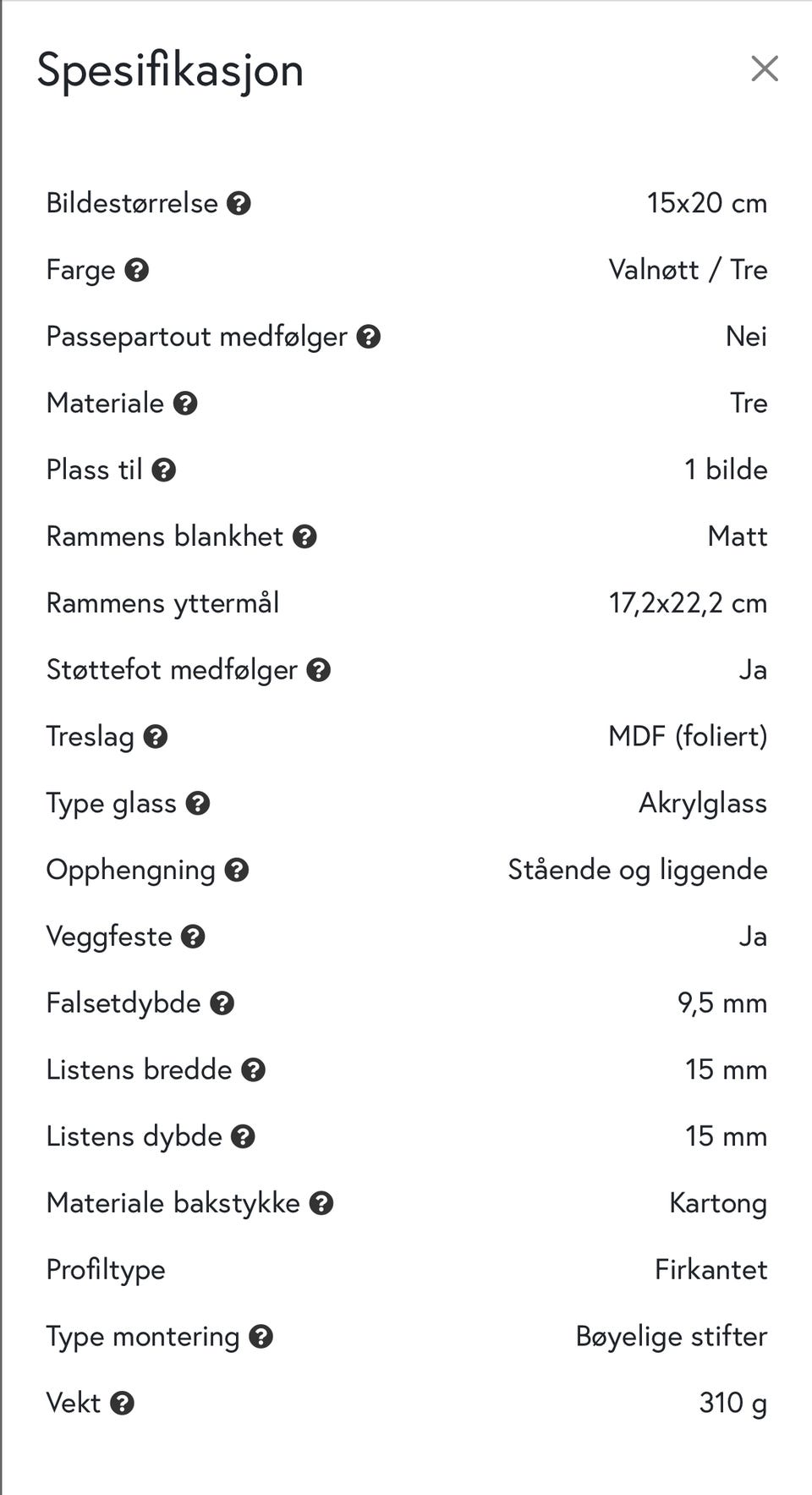Screen dimensions: 812x1495
Task: Show Type montering help tooltip icon
Action: (261, 1337)
